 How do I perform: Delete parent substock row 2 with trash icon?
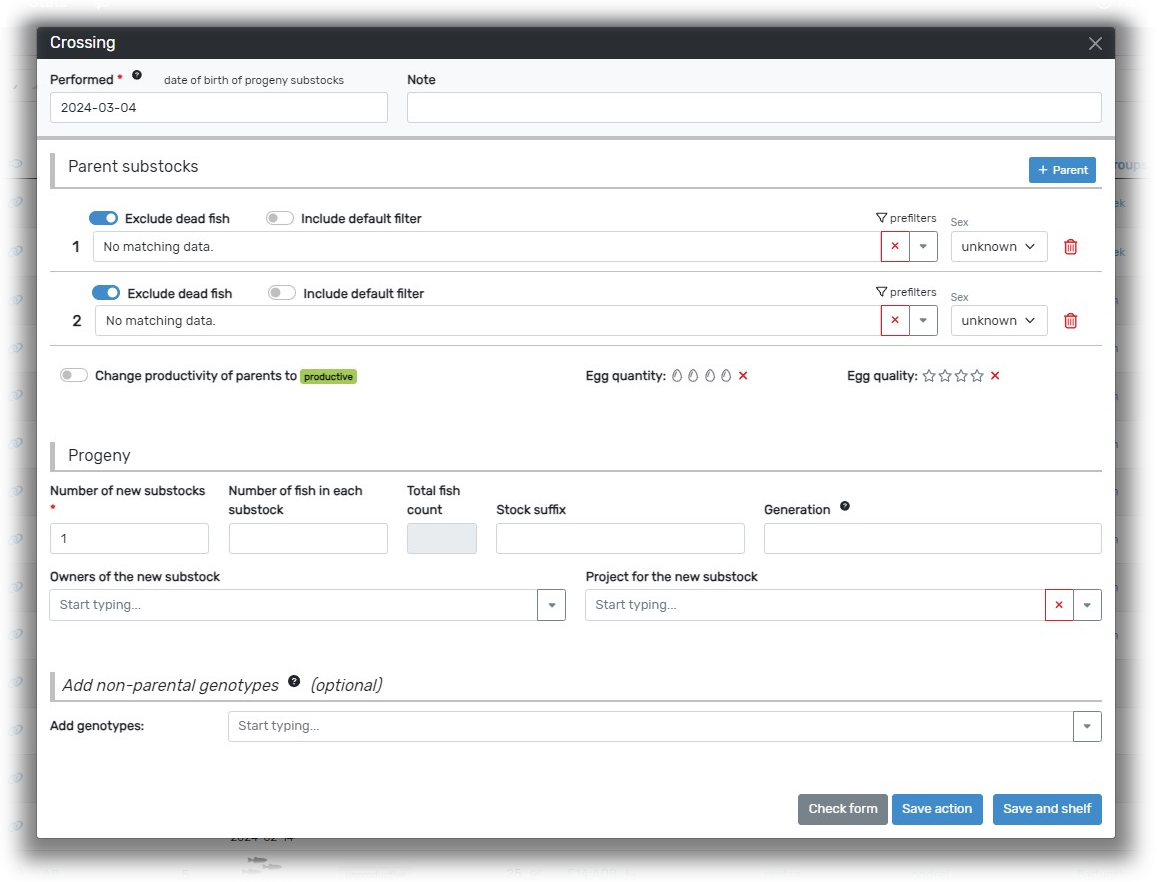pos(1070,321)
